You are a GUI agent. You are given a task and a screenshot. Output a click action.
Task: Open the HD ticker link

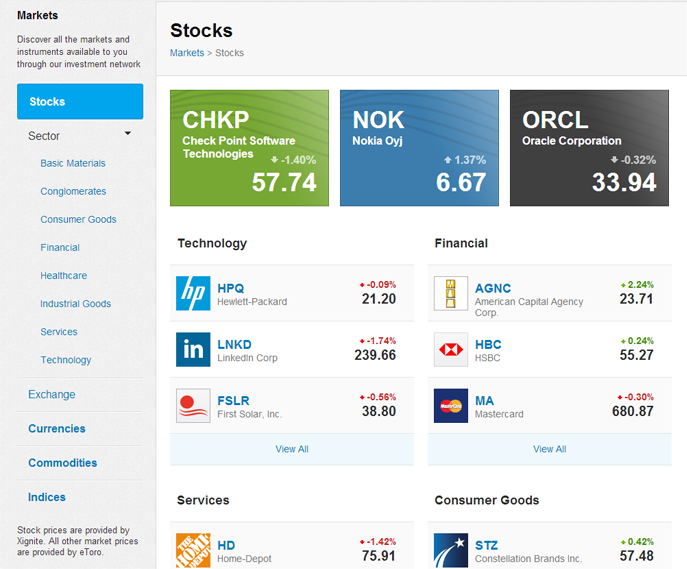[226, 545]
